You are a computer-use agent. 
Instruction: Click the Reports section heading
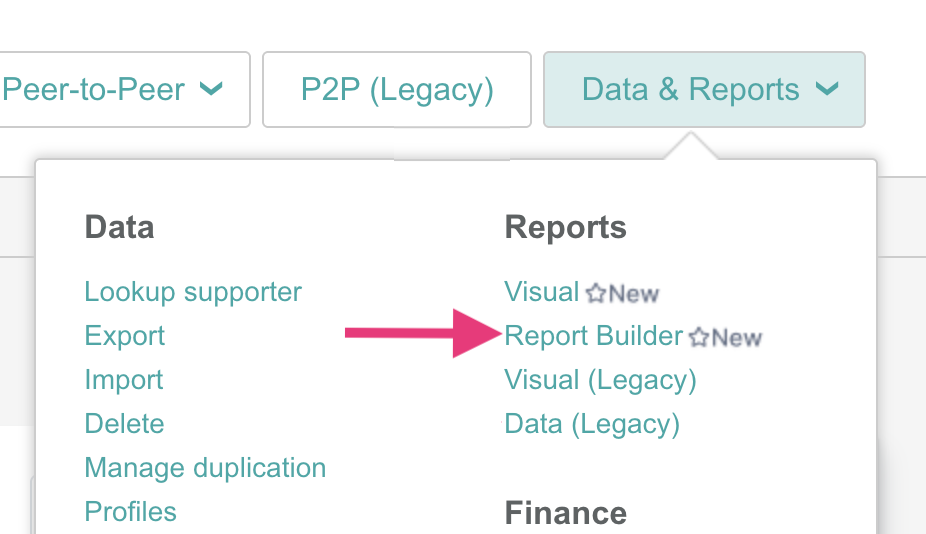565,227
